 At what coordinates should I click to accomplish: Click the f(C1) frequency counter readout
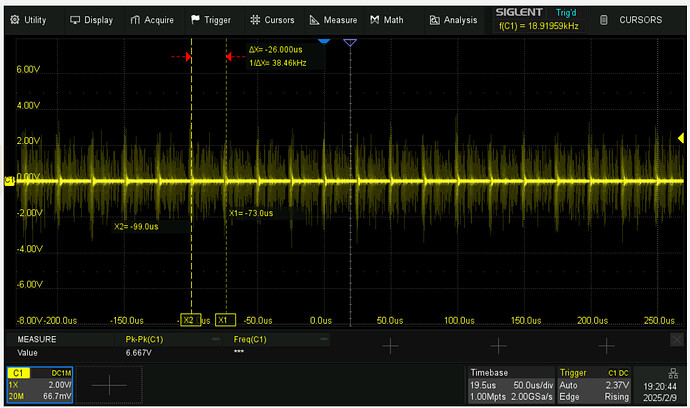(538, 26)
